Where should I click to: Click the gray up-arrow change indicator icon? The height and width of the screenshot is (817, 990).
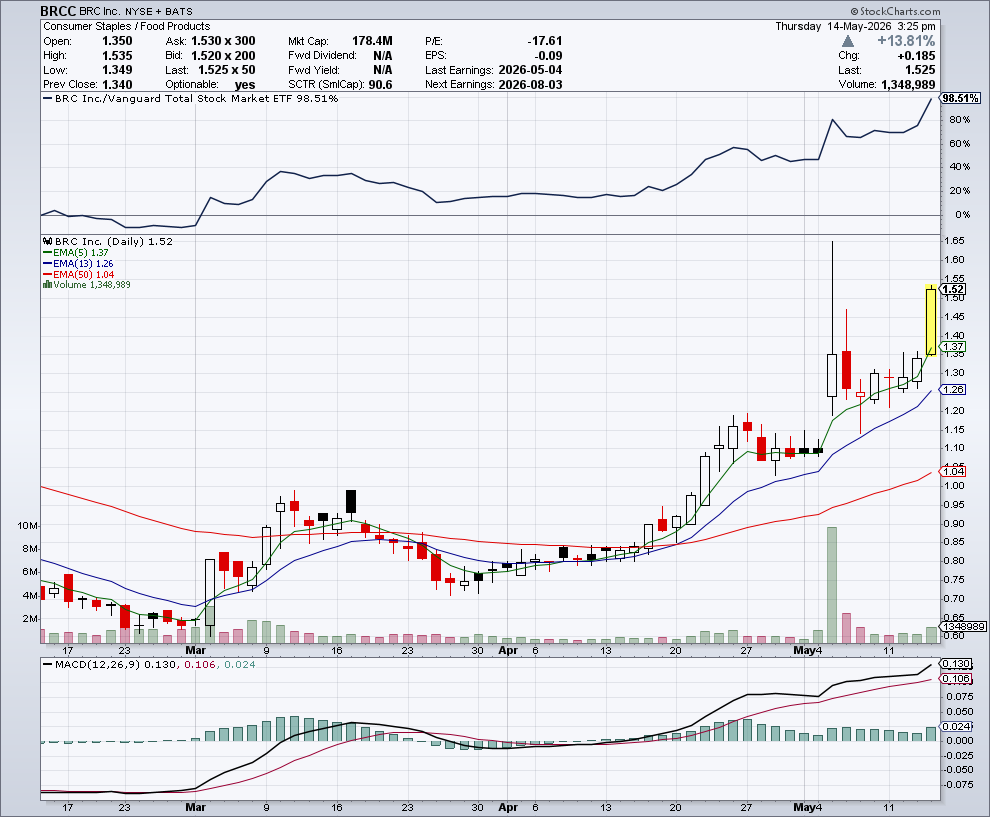(x=848, y=41)
